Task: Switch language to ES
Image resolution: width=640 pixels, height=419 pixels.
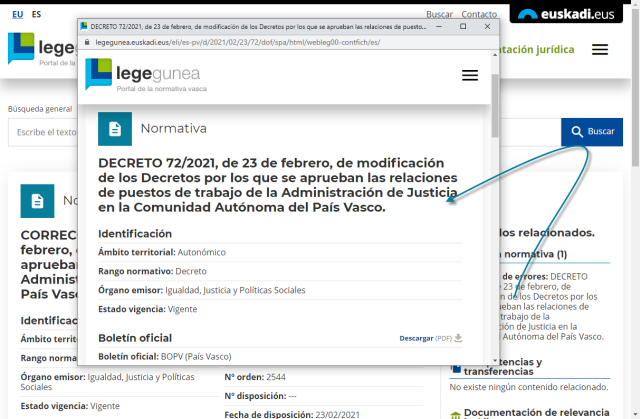Action: [36, 14]
